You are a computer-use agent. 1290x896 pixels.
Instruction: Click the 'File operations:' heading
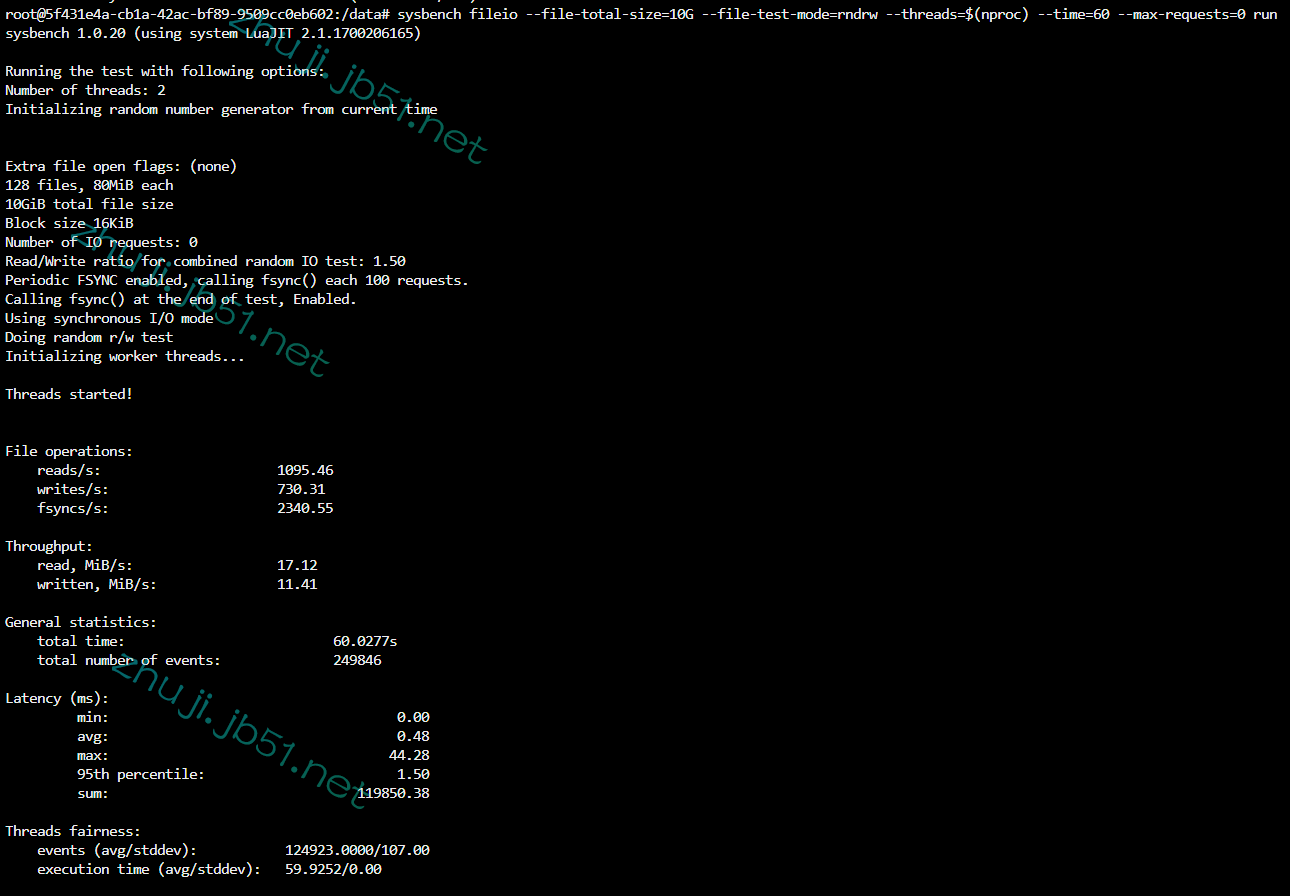pos(69,451)
